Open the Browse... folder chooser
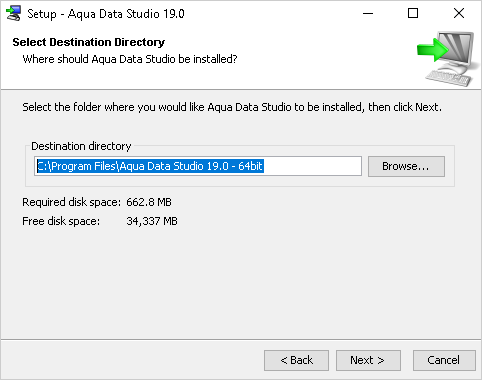482x380 pixels. [406, 166]
